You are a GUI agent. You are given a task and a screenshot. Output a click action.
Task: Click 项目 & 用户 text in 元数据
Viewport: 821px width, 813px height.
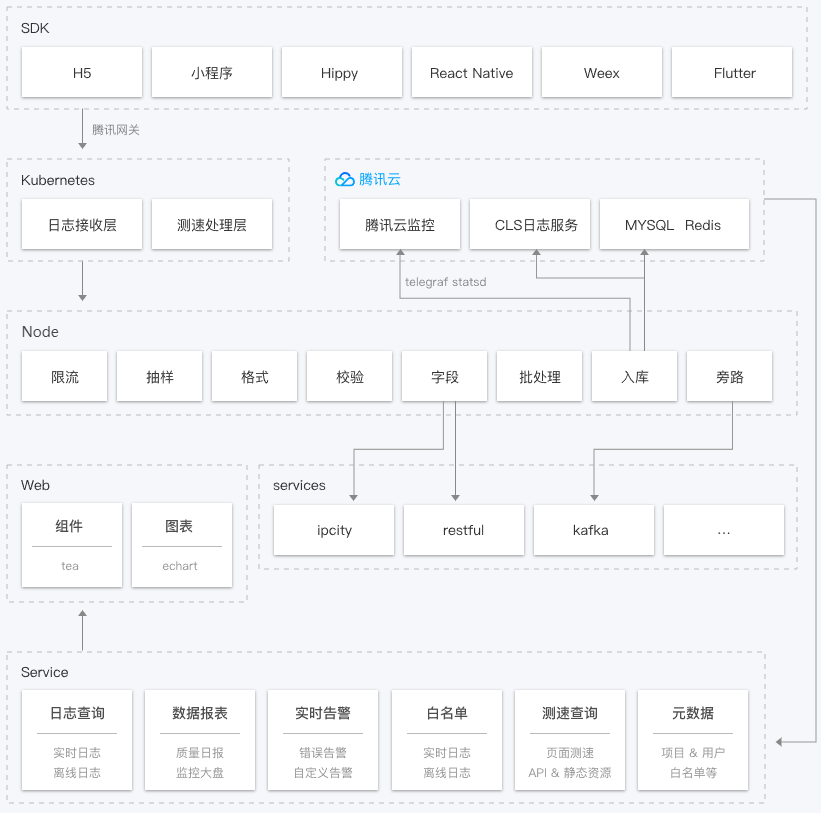[693, 753]
